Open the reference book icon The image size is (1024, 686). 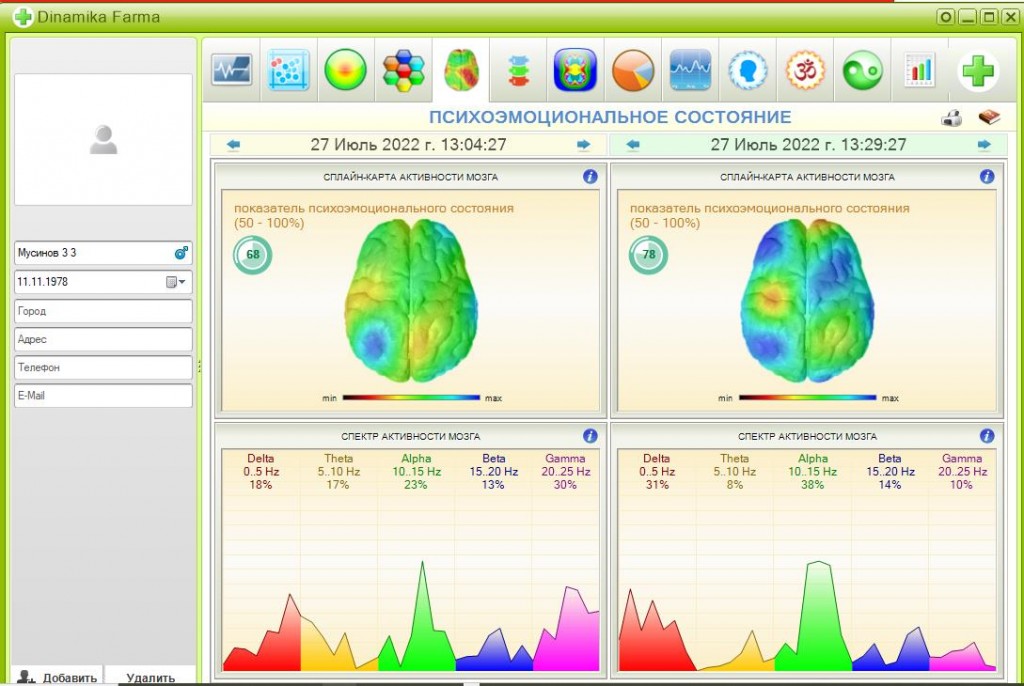pos(989,118)
